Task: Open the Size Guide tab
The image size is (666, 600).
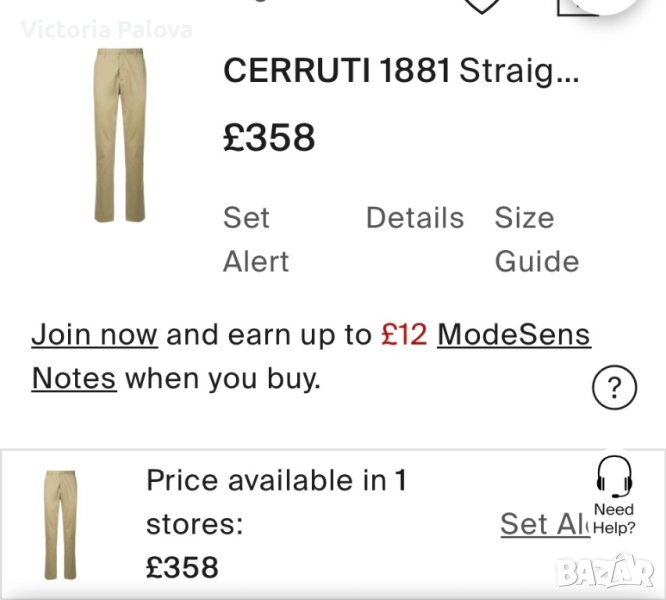Action: (536, 240)
